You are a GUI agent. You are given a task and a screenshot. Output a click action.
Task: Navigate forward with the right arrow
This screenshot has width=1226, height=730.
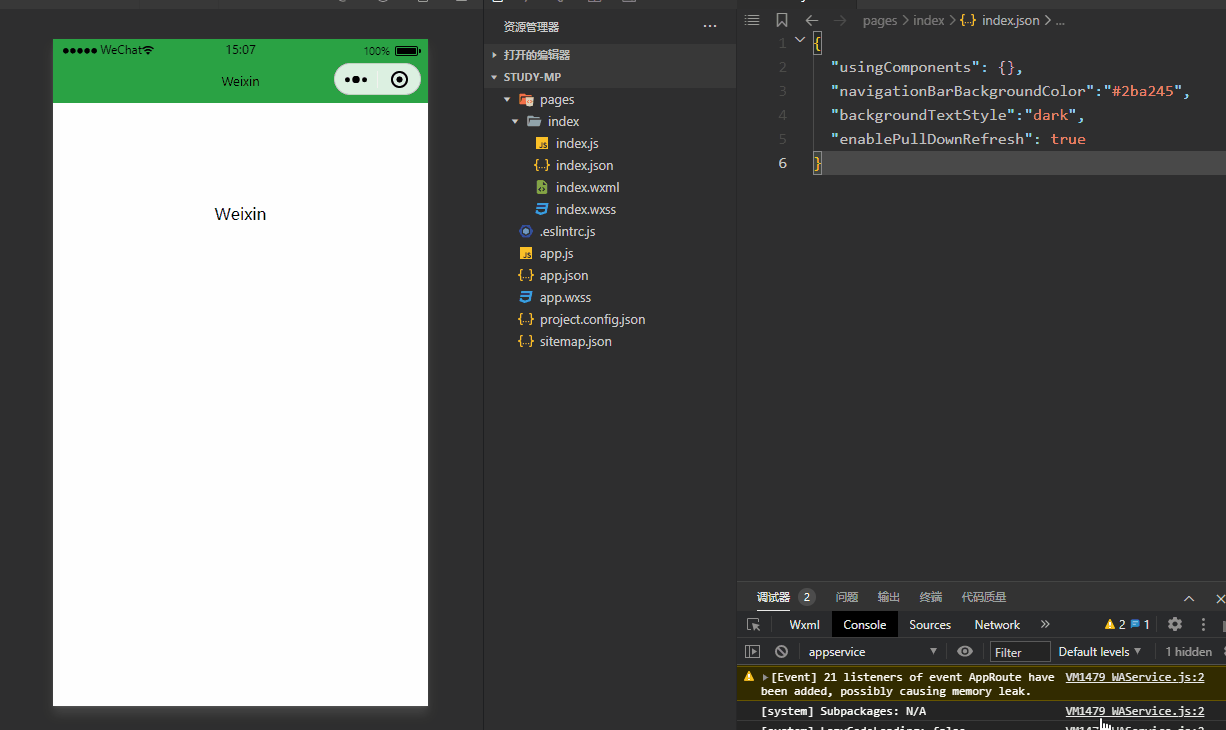point(841,20)
